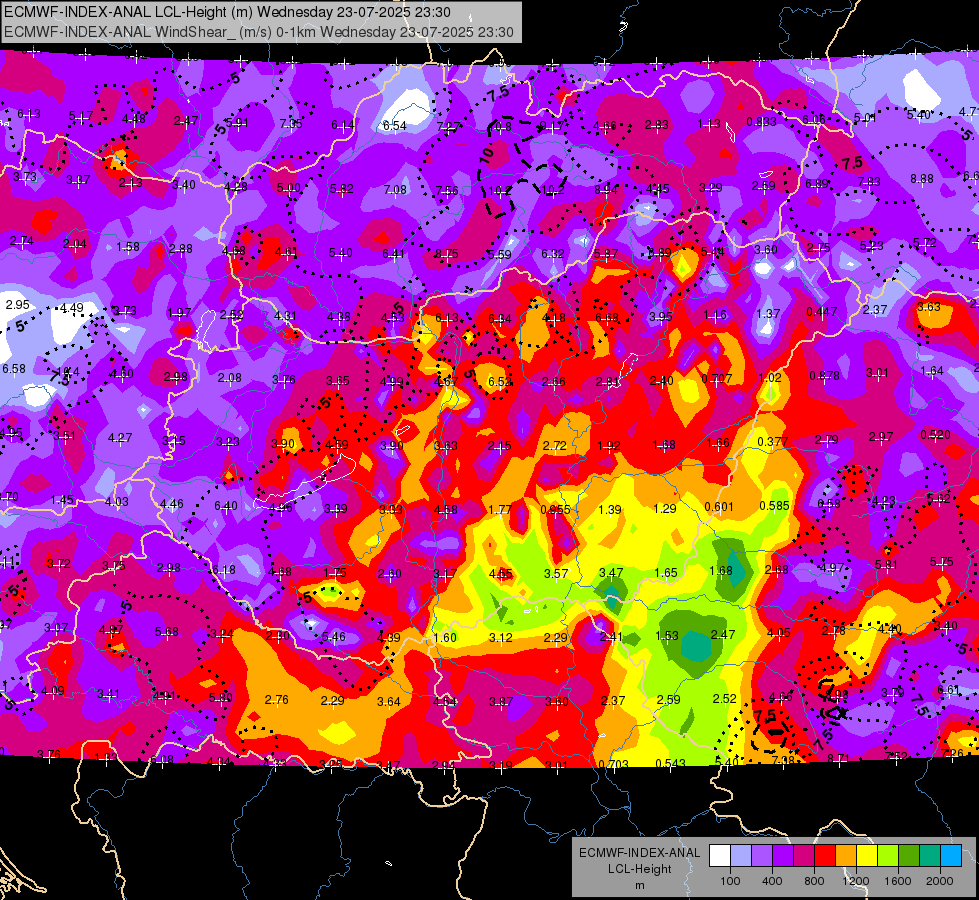Click the wind shear value '1.53'
This screenshot has width=979, height=900.
[667, 636]
